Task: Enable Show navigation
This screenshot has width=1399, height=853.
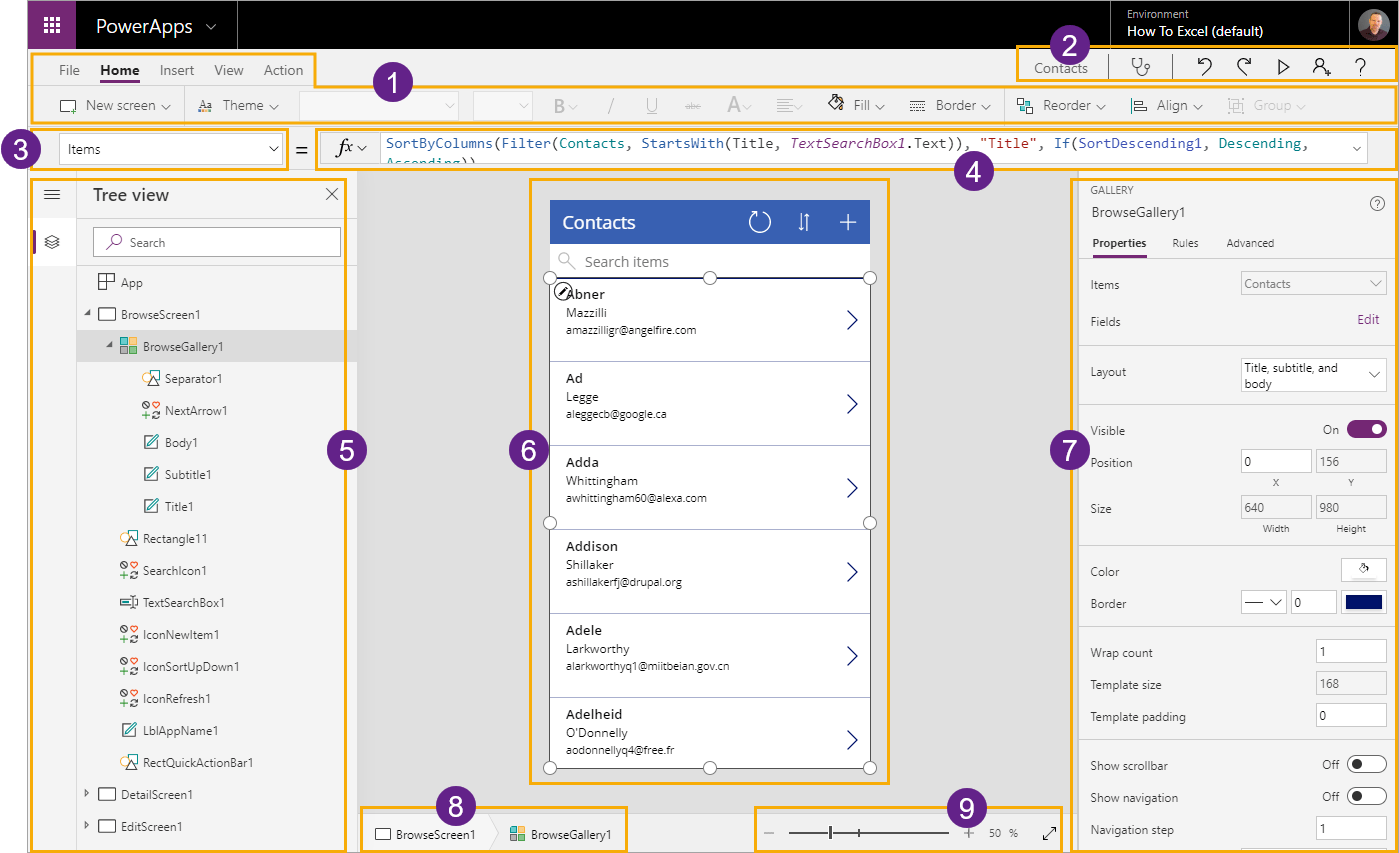Action: click(x=1365, y=797)
